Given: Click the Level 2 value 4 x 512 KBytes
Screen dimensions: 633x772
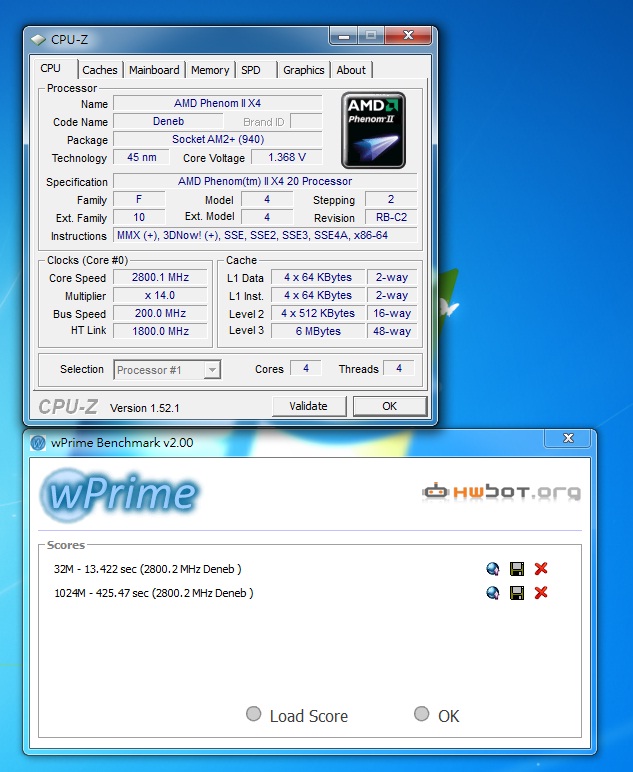Looking at the screenshot, I should (x=318, y=313).
